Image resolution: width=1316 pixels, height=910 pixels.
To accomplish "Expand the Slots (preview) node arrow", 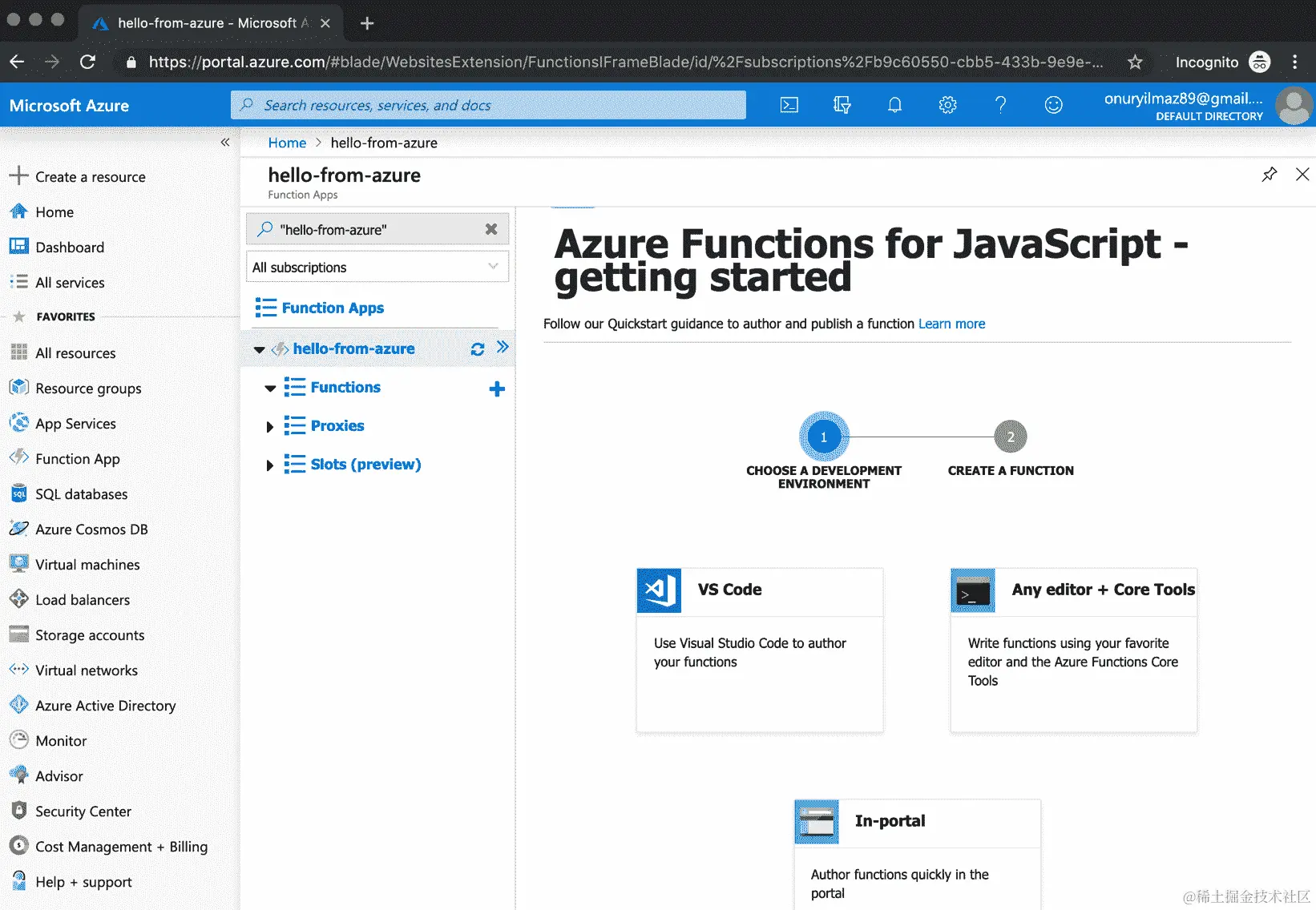I will (270, 465).
